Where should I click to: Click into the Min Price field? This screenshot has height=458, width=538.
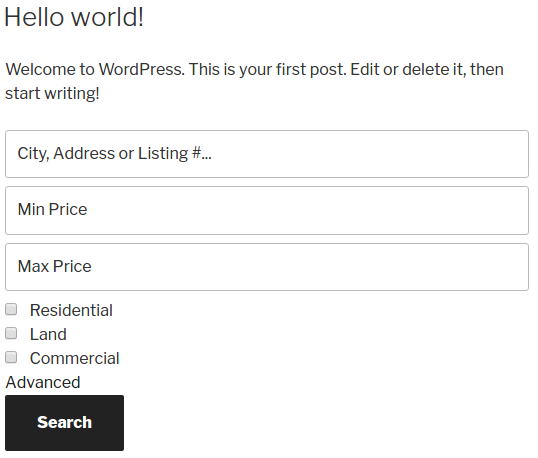(267, 210)
